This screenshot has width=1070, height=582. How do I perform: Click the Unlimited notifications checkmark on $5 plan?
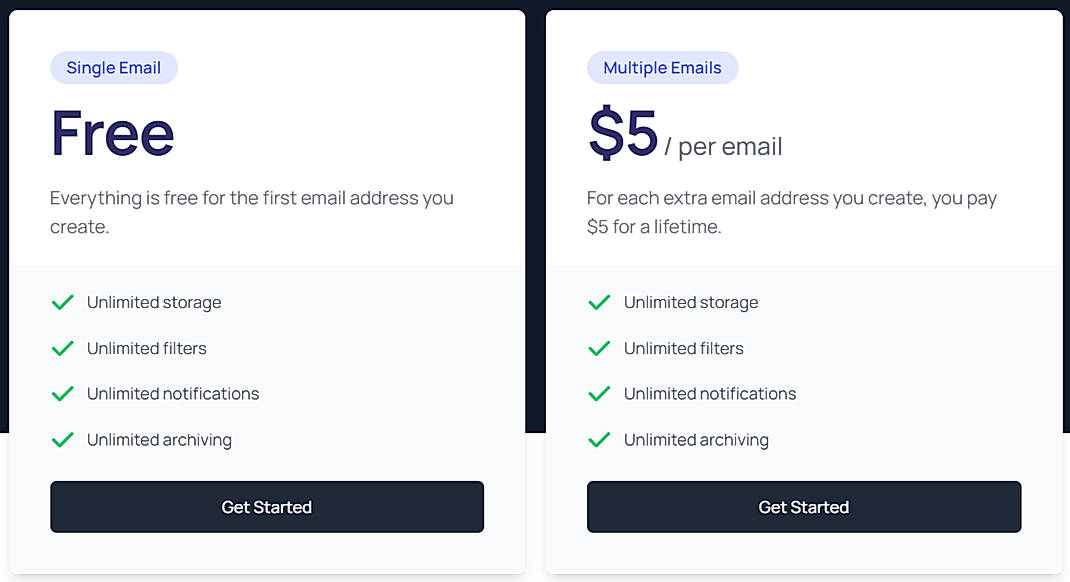click(599, 394)
